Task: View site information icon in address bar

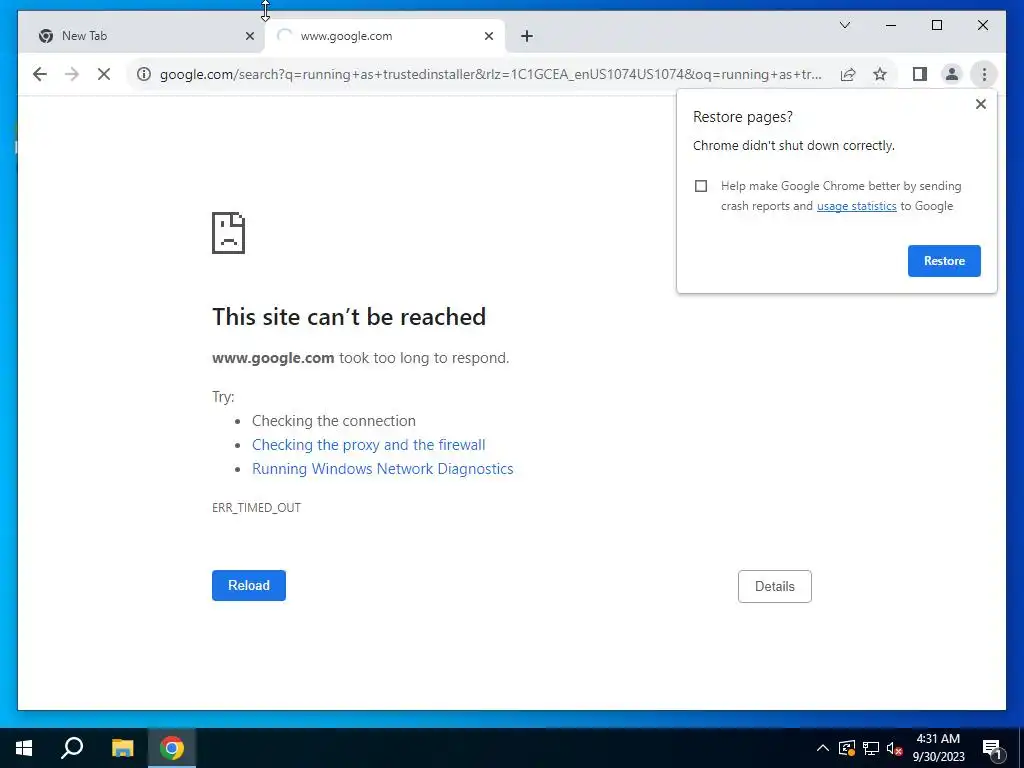Action: [144, 74]
